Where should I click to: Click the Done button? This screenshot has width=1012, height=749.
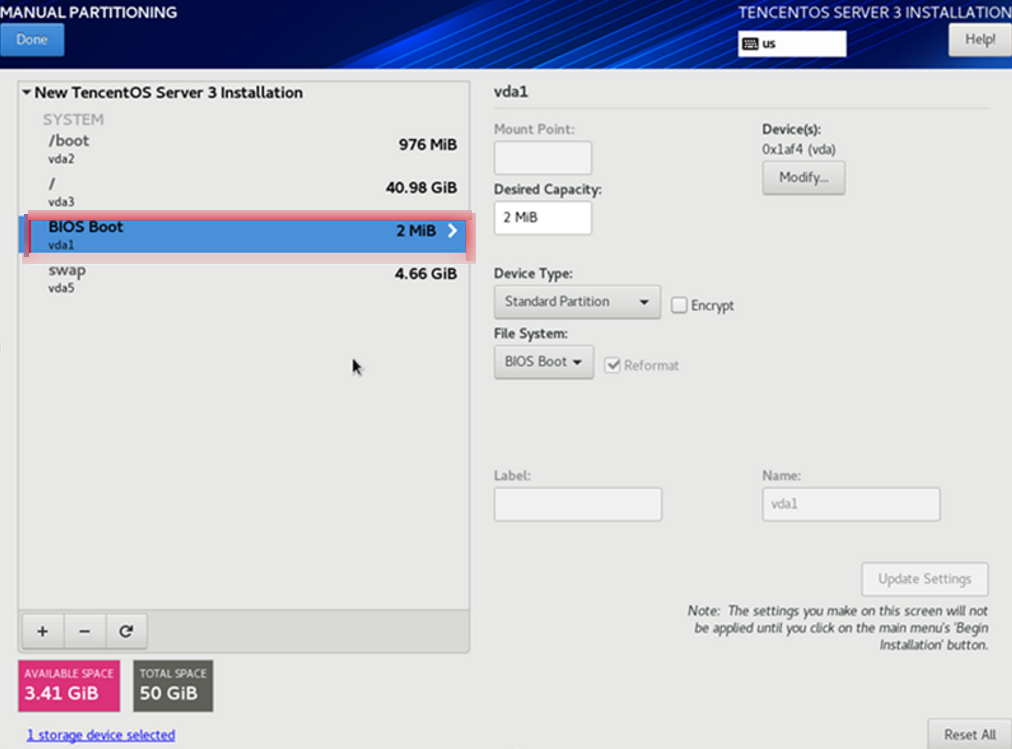coord(32,40)
